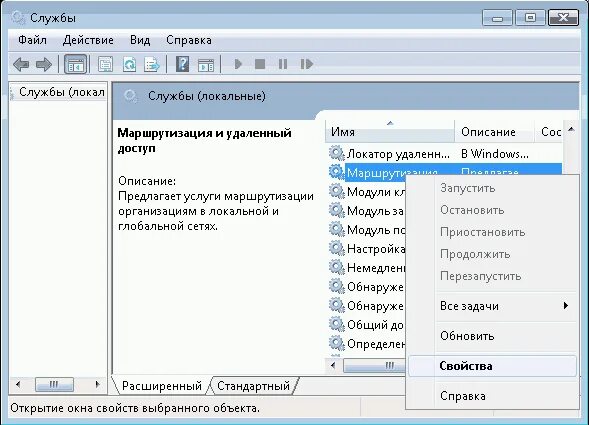589x425 pixels.
Task: Click the Restart service icon in toolbar
Action: pos(307,64)
